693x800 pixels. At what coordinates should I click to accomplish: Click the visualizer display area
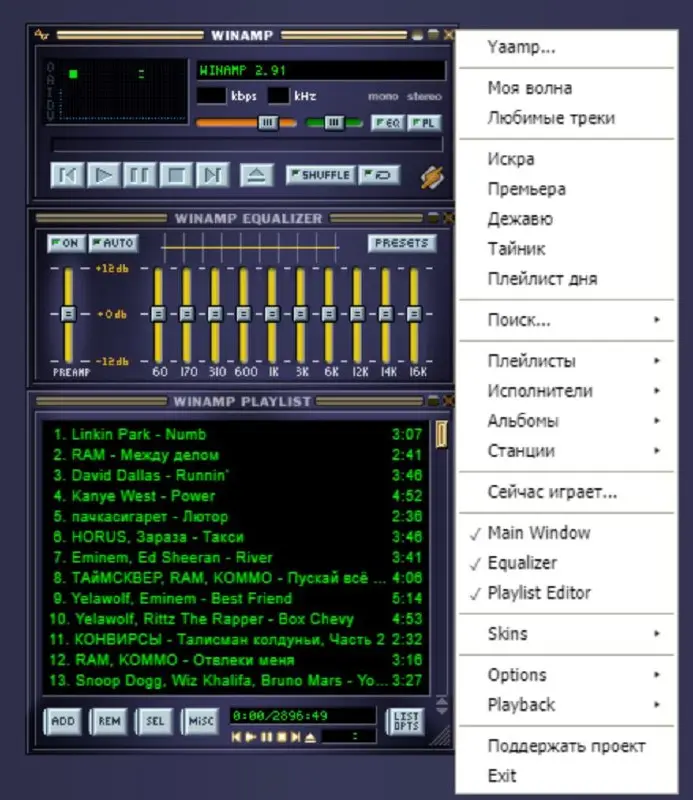point(117,92)
